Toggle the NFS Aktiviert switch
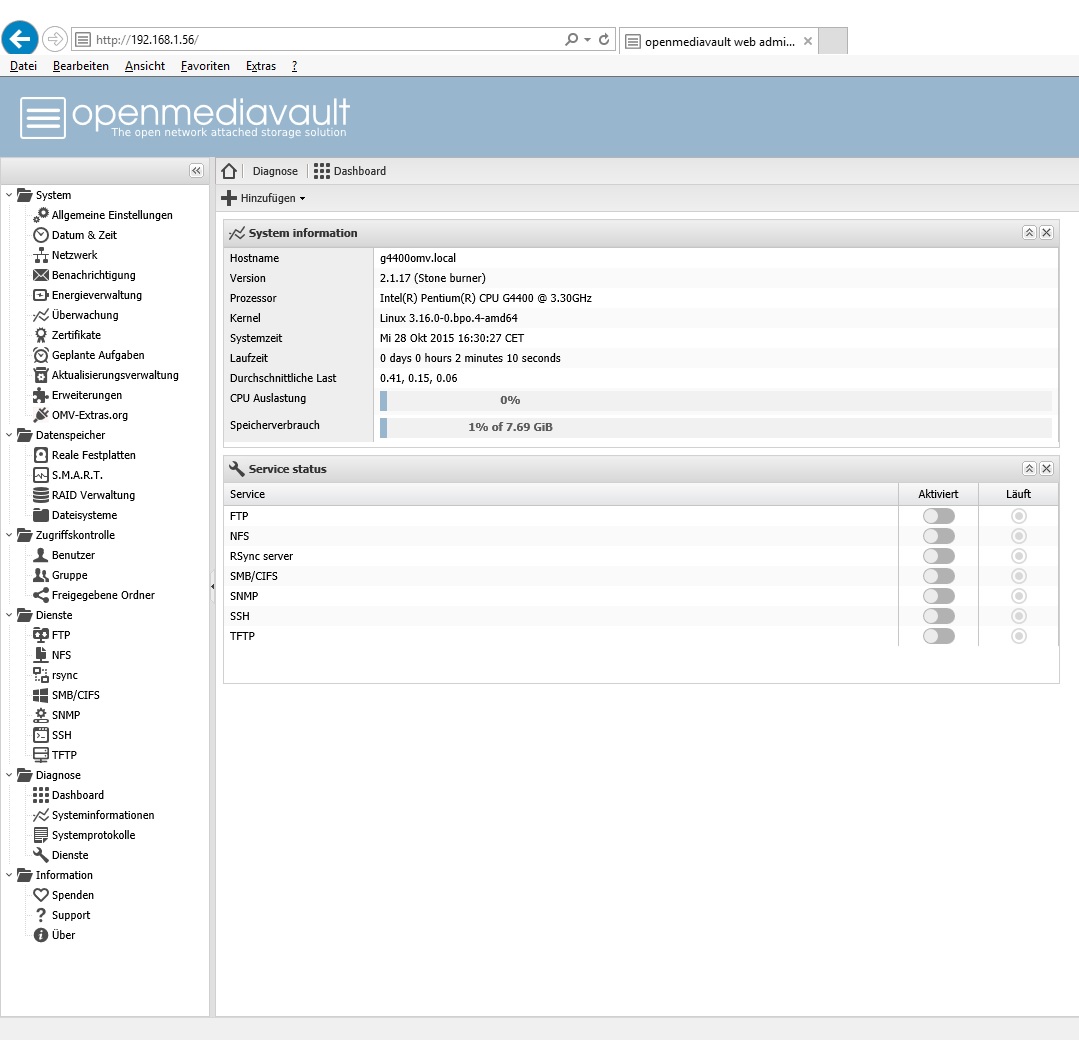Screen dimensions: 1079x1040 point(939,535)
